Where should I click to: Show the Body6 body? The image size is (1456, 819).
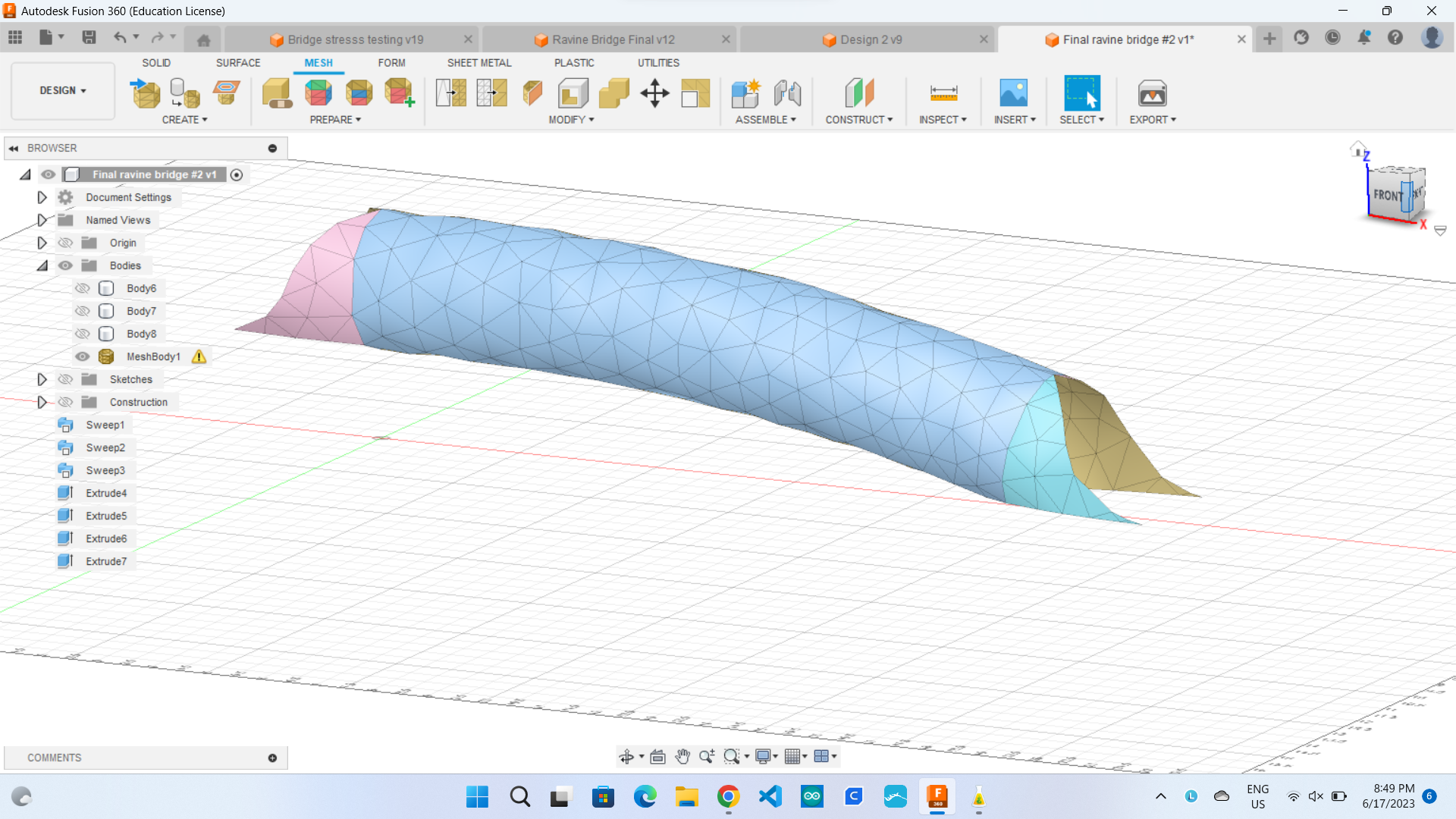(x=82, y=288)
